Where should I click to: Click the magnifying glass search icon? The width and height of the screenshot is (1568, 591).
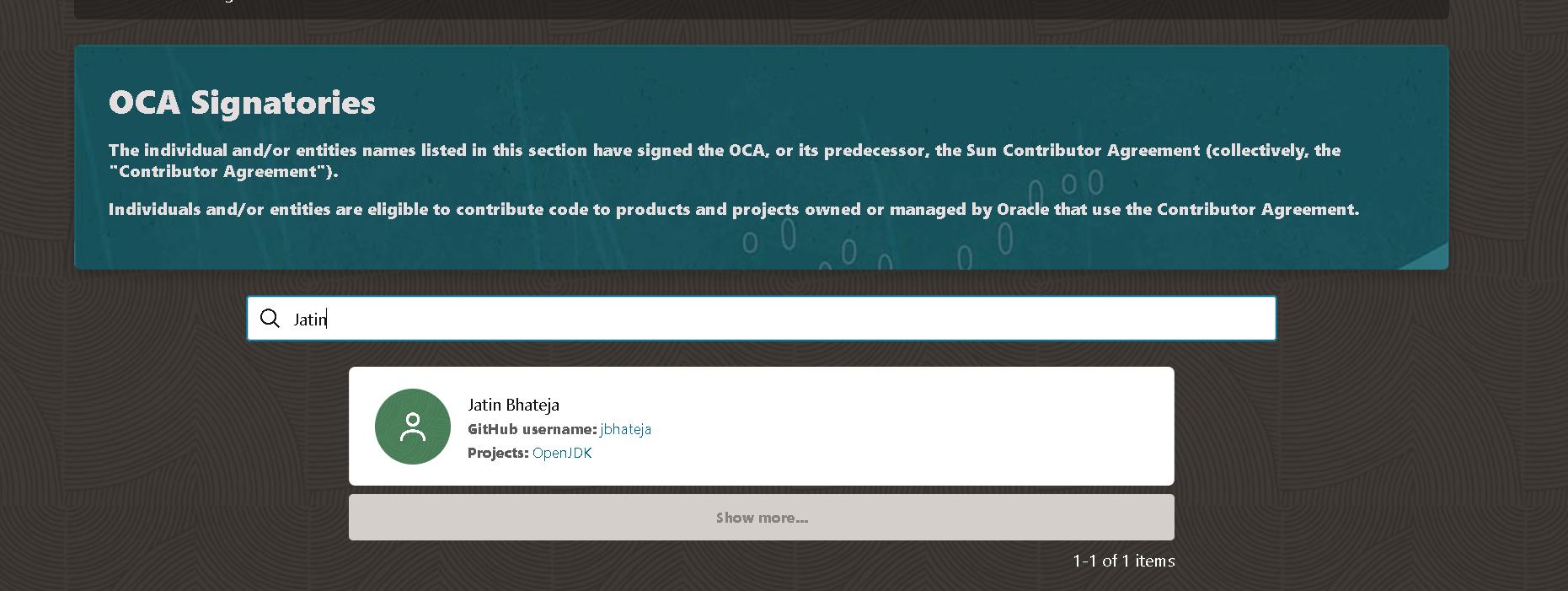[x=270, y=319]
